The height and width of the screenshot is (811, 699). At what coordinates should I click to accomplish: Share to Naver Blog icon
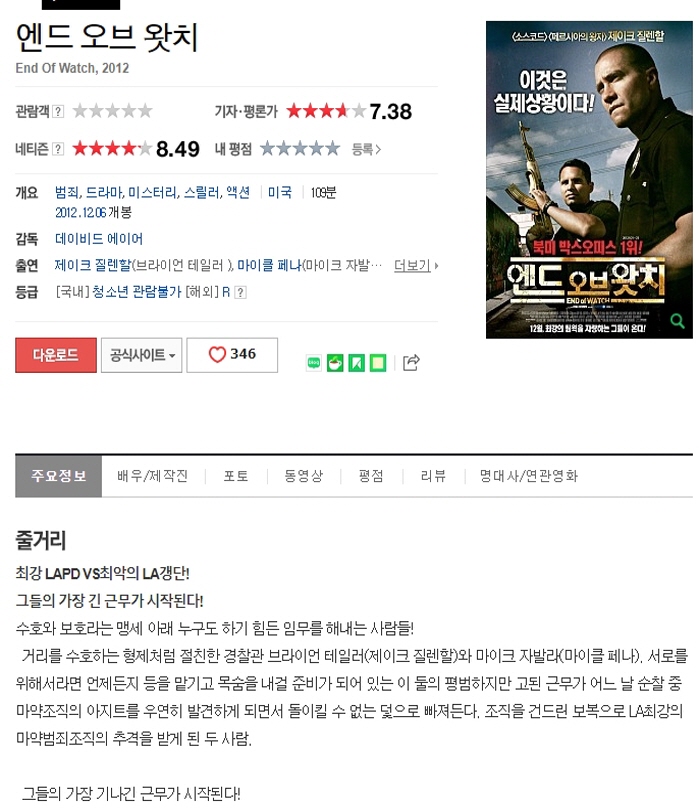[x=314, y=363]
